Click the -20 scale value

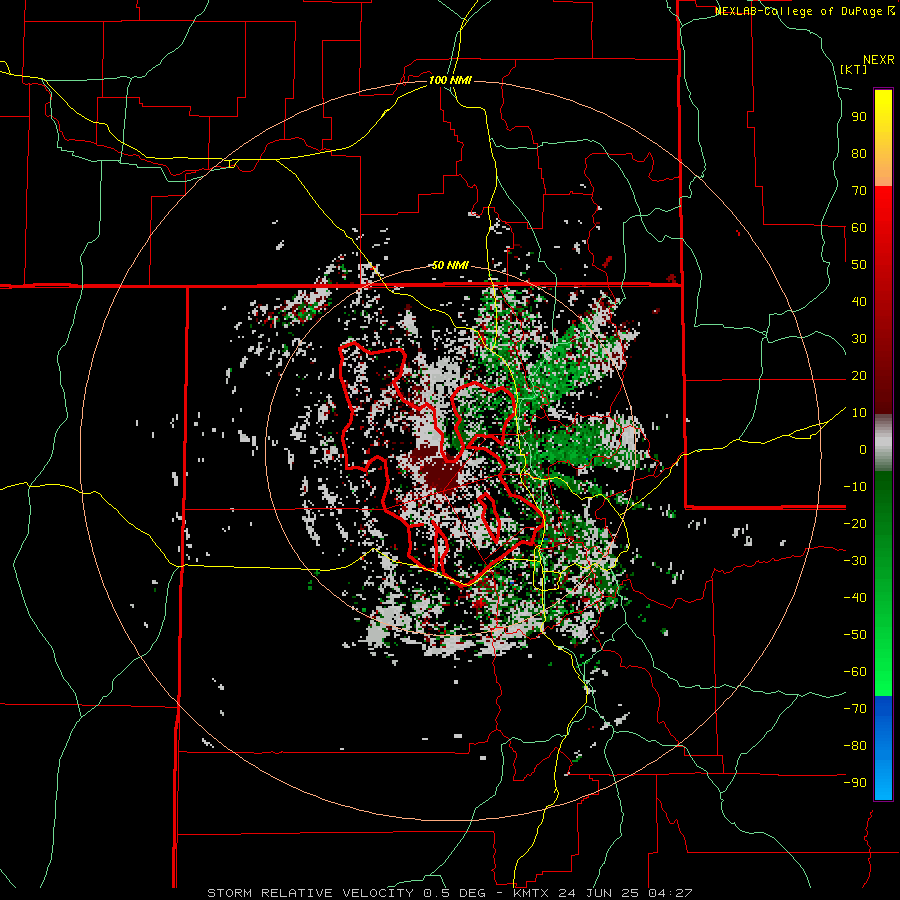pos(855,523)
